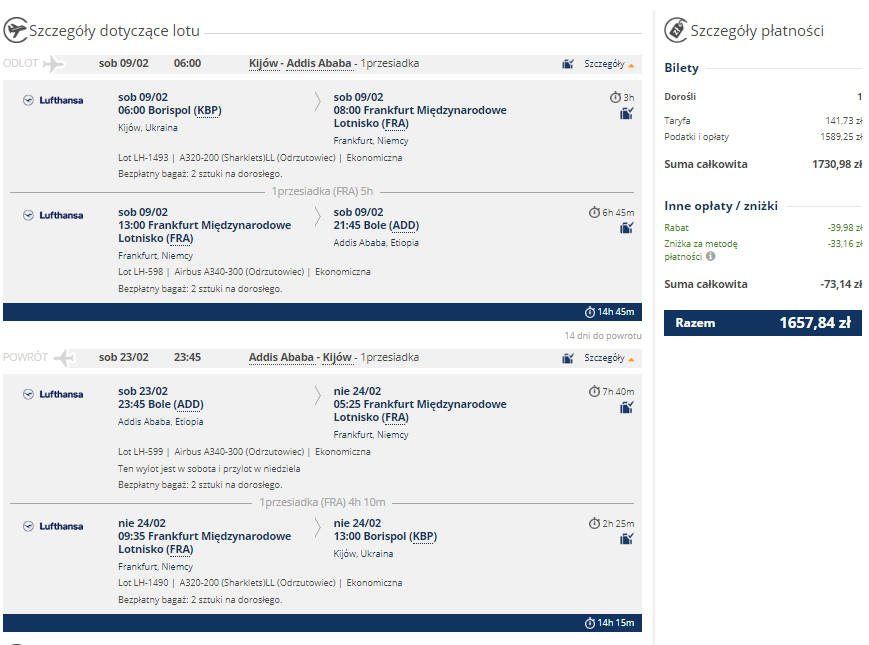Screen dimensions: 869x645
Task: Click the Razem 1657,84 zł total bar
Action: coord(763,322)
